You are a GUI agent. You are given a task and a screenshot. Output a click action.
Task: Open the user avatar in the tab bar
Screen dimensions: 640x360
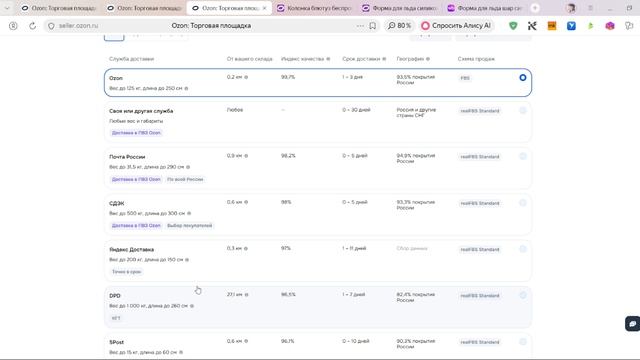tap(571, 8)
